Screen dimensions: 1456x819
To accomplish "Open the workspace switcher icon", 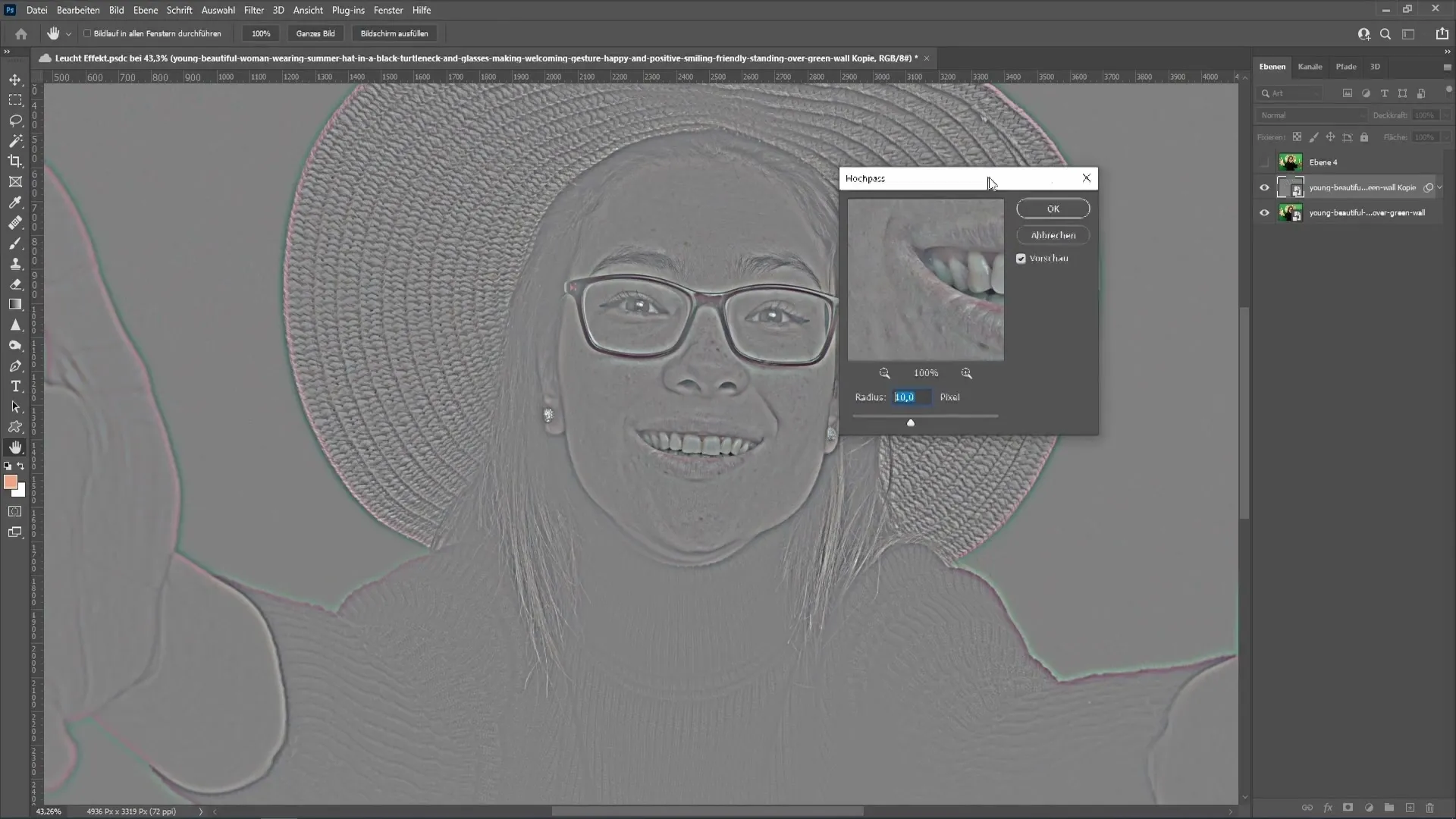I will click(1408, 33).
